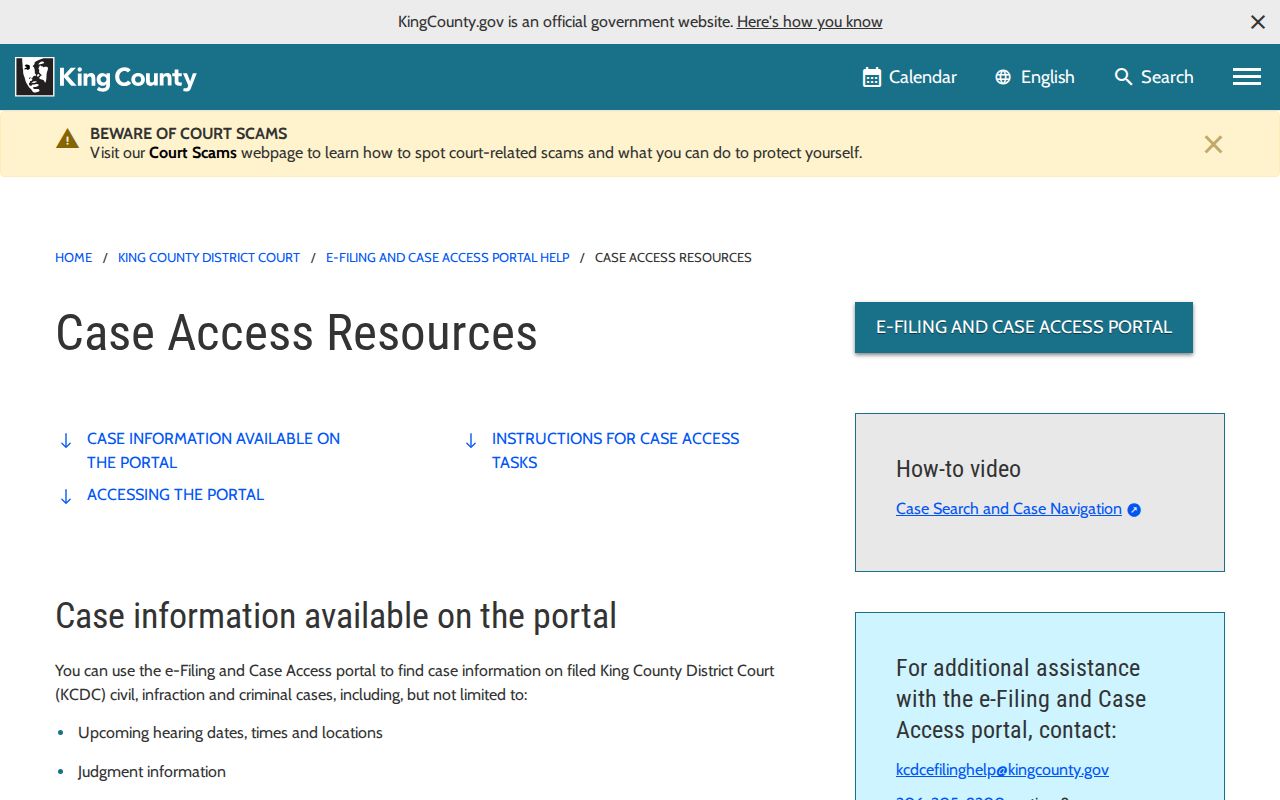
Task: Click the down arrow beside Case Information Available
Action: 66,440
